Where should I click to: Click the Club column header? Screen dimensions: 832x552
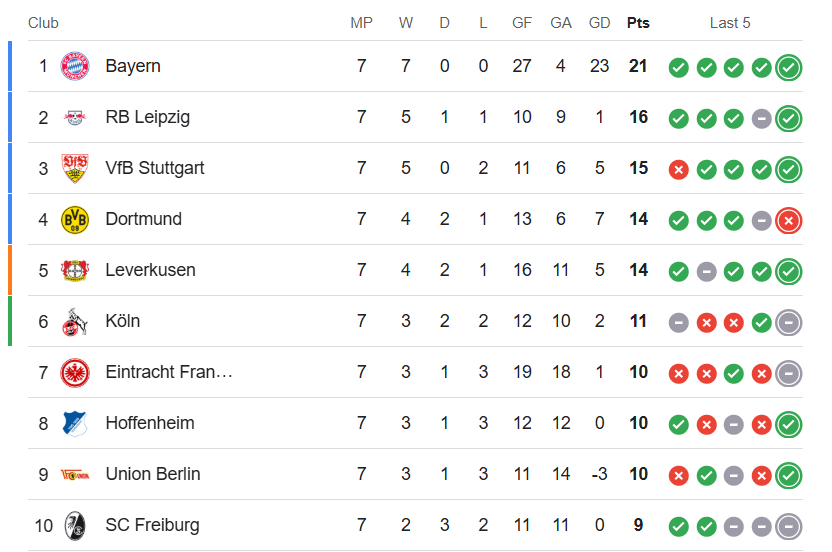43,23
